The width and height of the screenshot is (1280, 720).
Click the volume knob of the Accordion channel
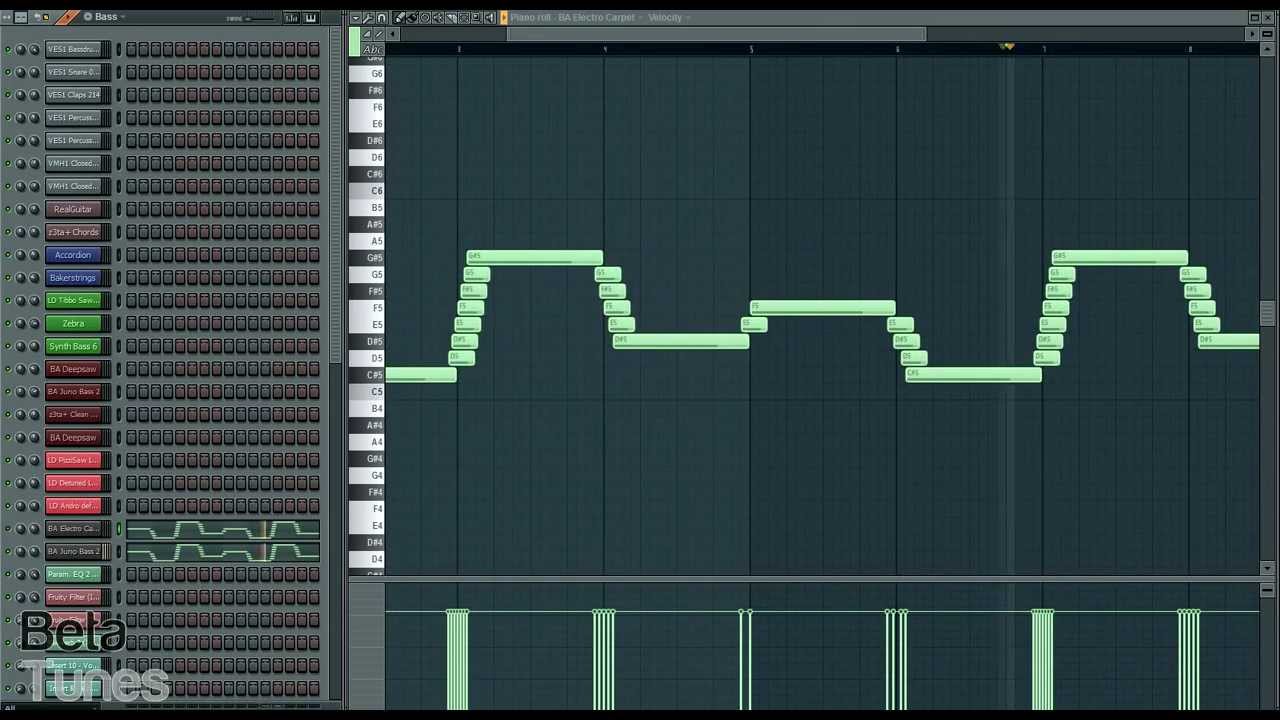34,255
